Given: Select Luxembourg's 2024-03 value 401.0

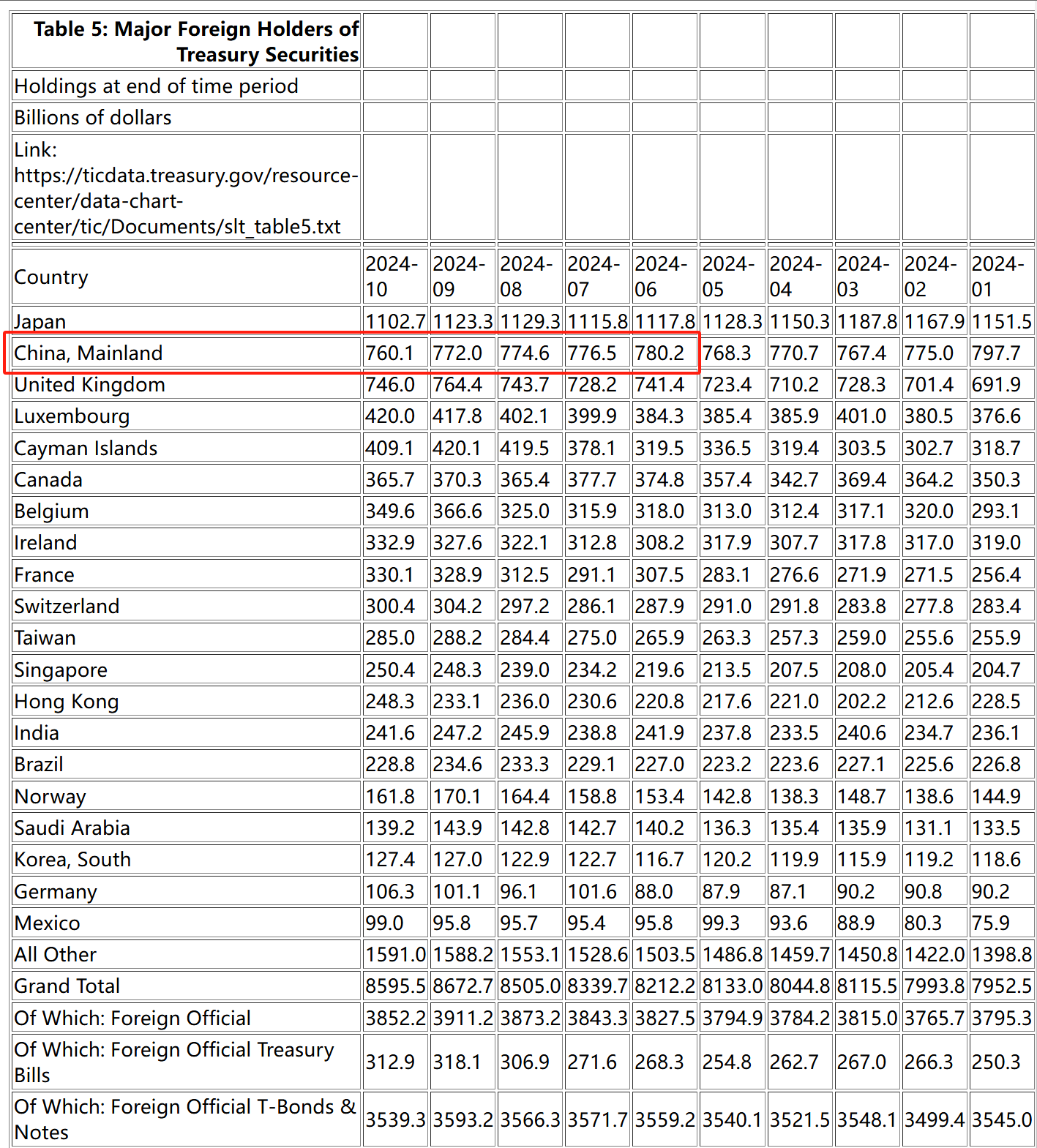Looking at the screenshot, I should (x=867, y=416).
